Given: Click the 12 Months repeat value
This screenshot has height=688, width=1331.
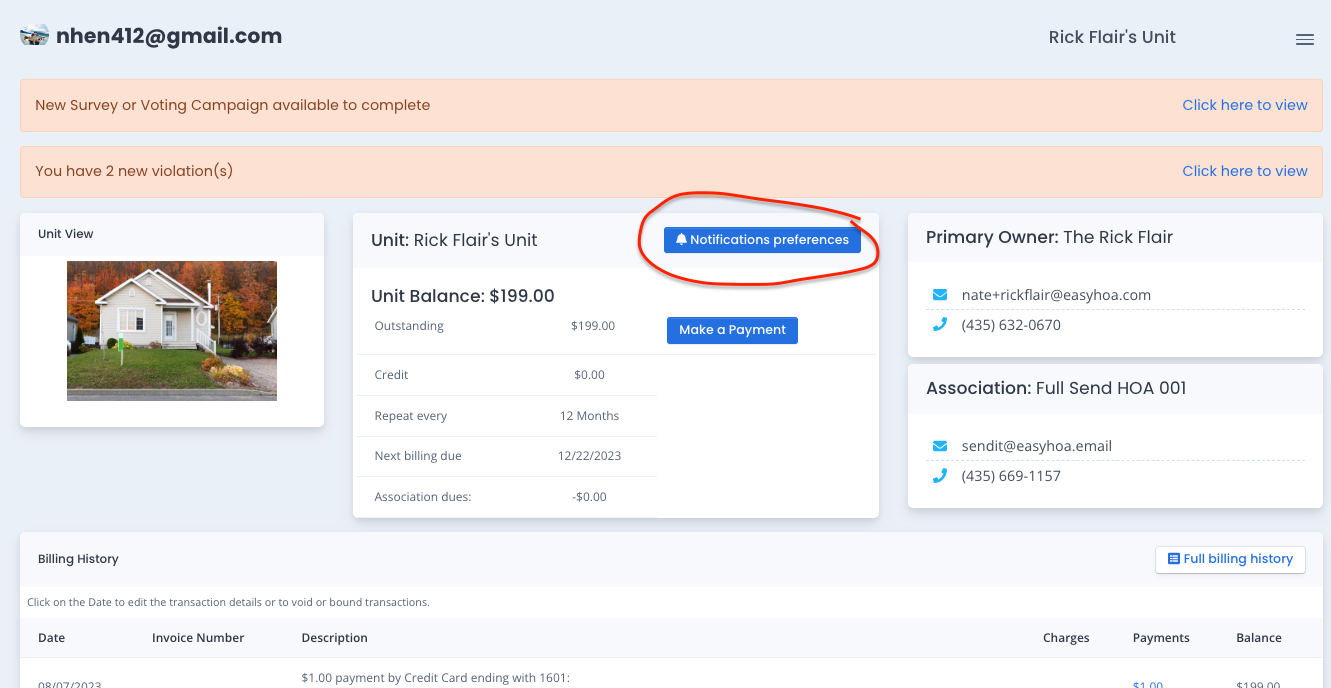Looking at the screenshot, I should coord(590,416).
